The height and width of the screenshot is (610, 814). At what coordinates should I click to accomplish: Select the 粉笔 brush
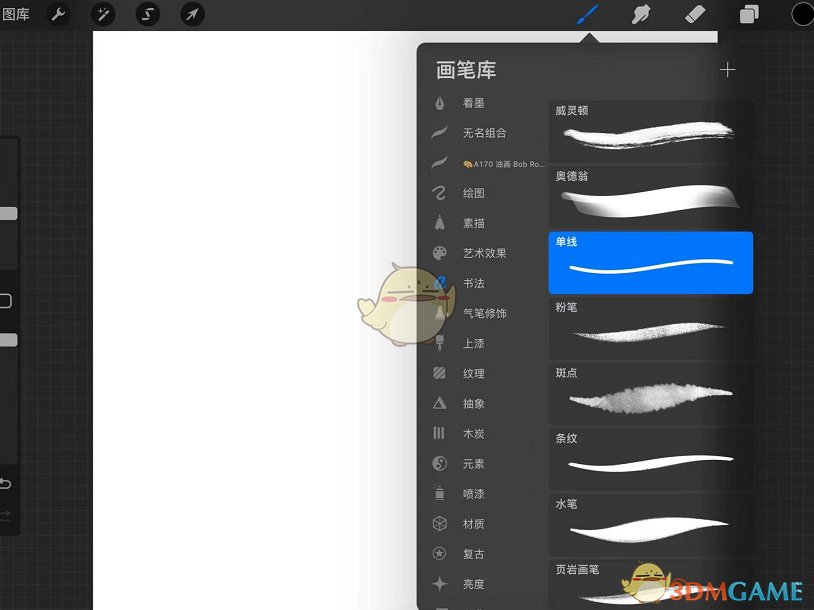click(x=650, y=327)
